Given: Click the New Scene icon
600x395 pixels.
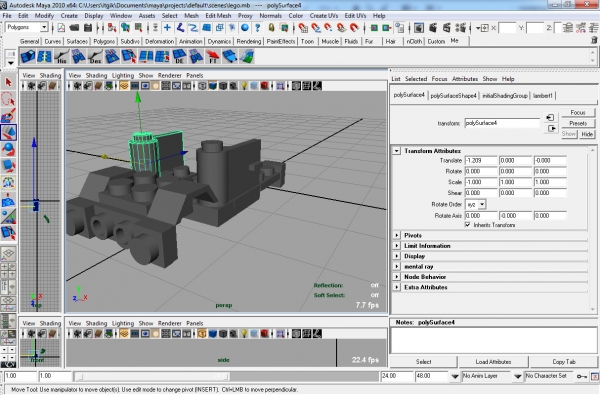Looking at the screenshot, I should coord(61,28).
